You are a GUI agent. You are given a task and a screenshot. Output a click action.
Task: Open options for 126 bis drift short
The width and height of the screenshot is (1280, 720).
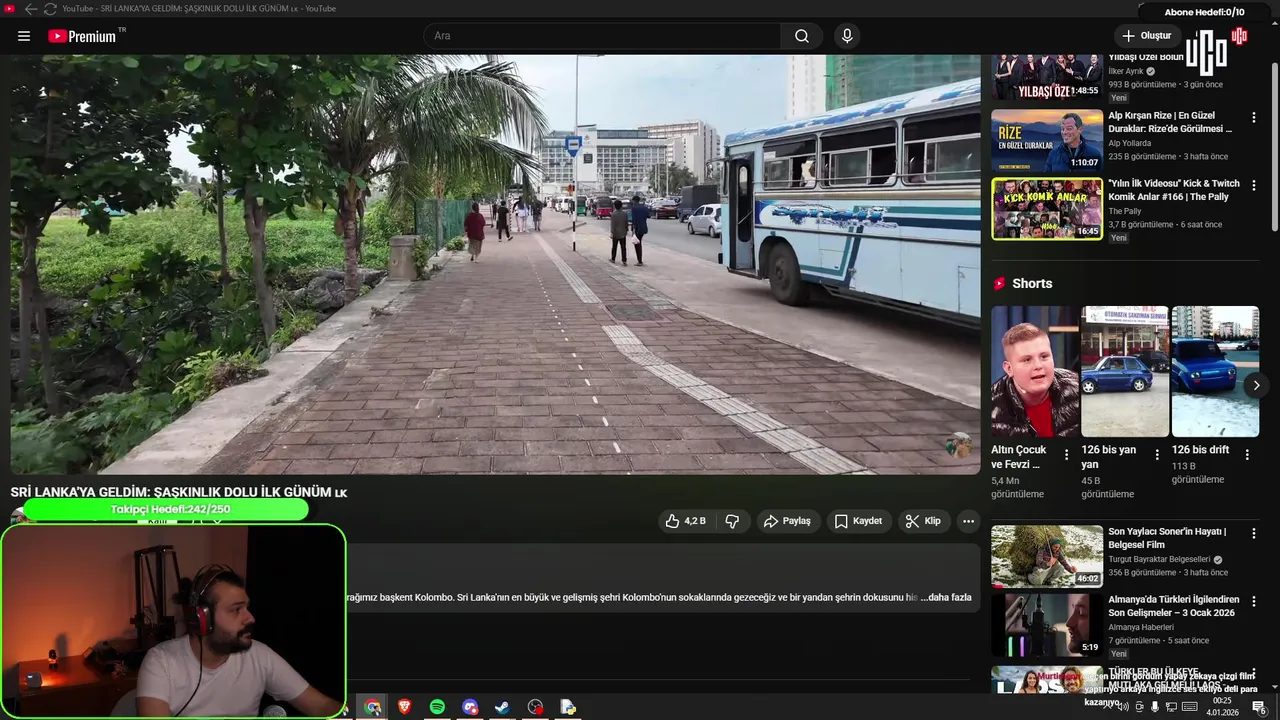pos(1247,454)
